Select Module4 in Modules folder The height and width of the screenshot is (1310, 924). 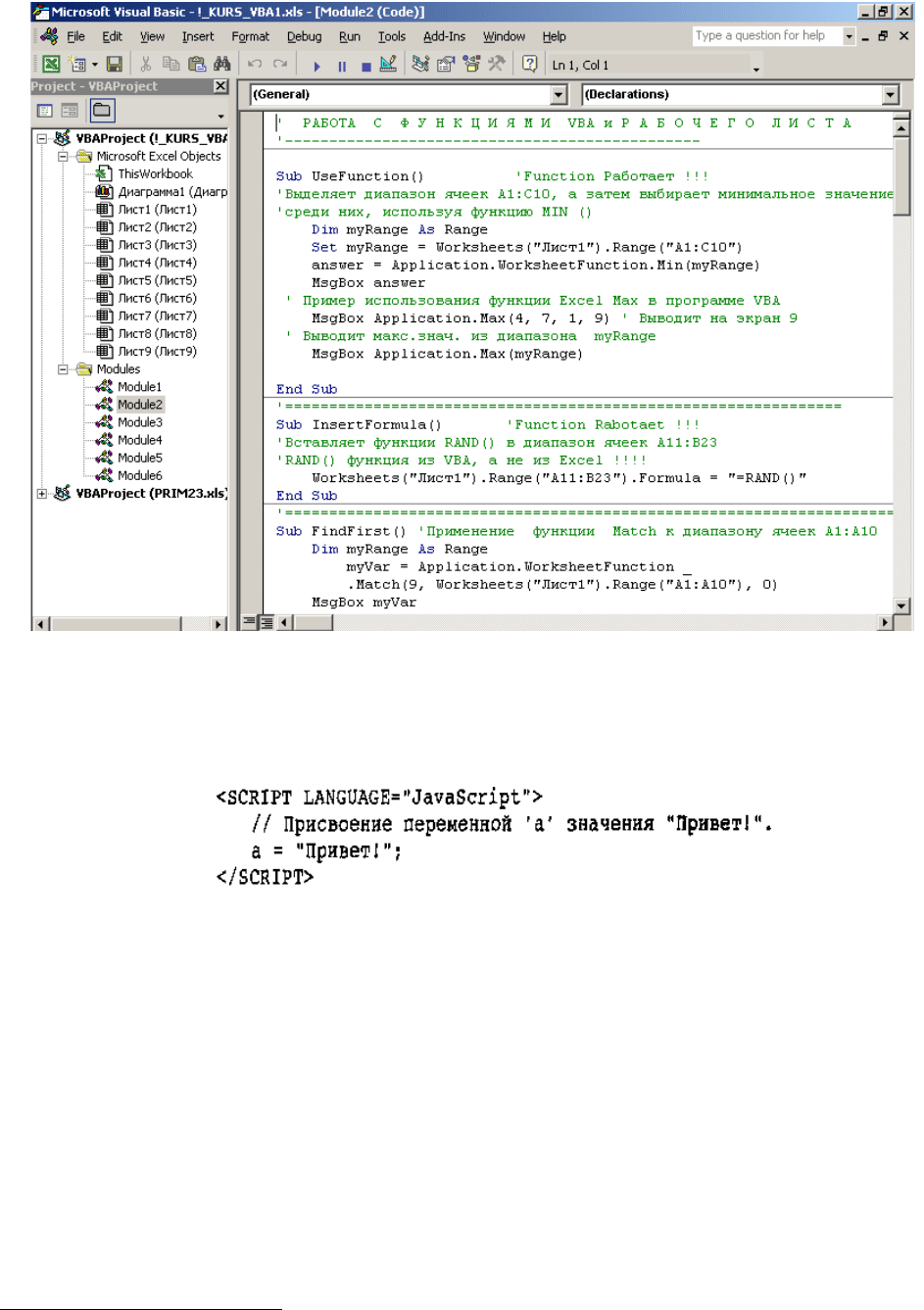pyautogui.click(x=139, y=440)
